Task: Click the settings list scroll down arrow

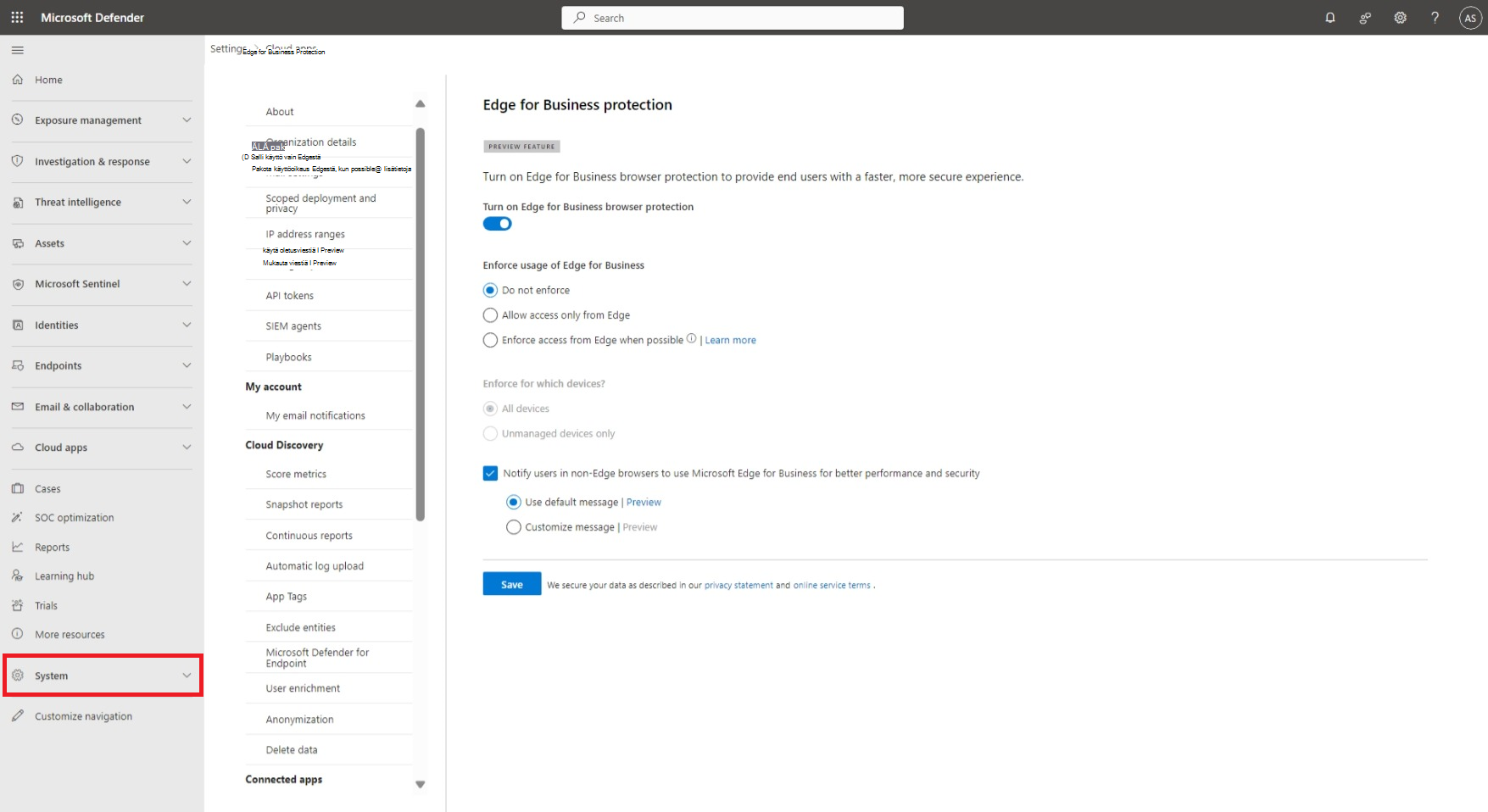Action: pos(420,785)
